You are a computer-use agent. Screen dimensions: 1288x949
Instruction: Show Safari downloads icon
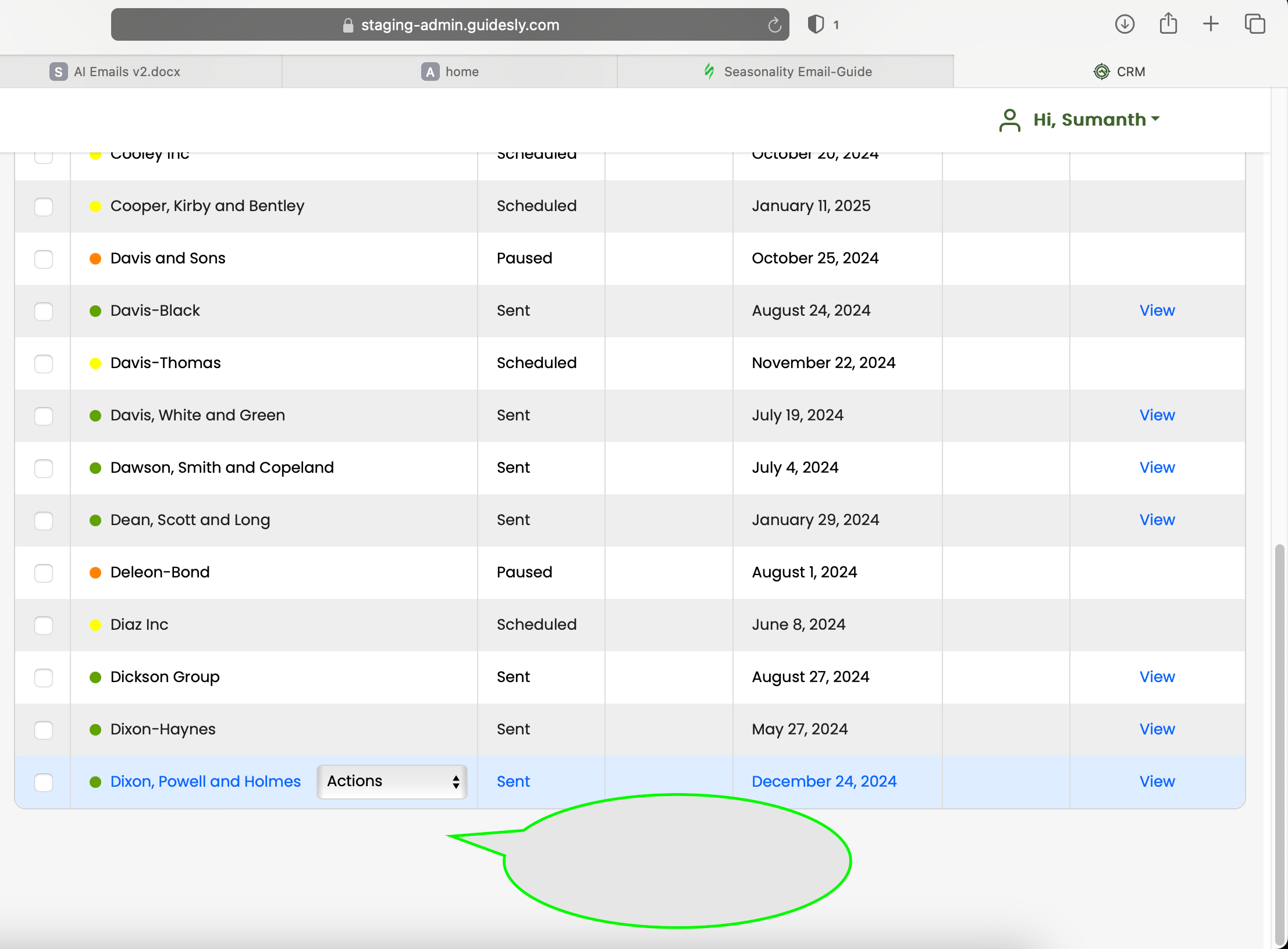coord(1125,24)
